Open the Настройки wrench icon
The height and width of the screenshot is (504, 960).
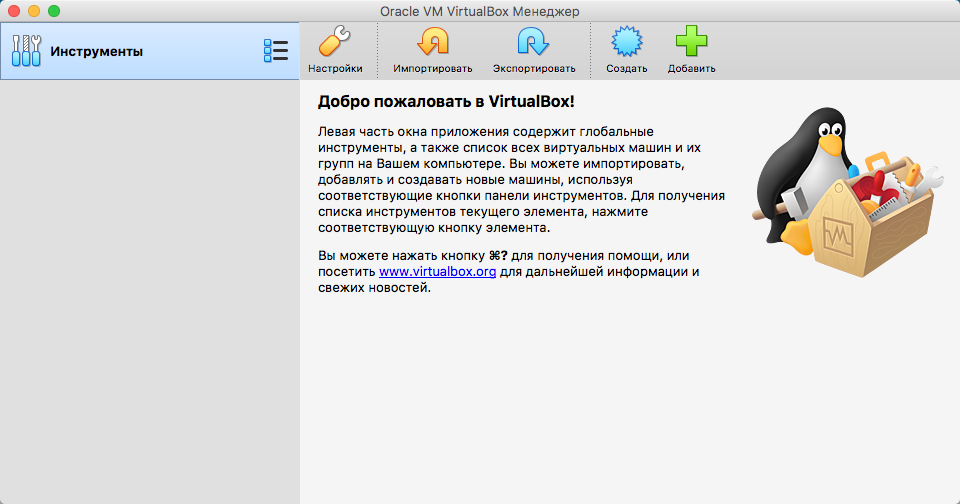(x=334, y=42)
